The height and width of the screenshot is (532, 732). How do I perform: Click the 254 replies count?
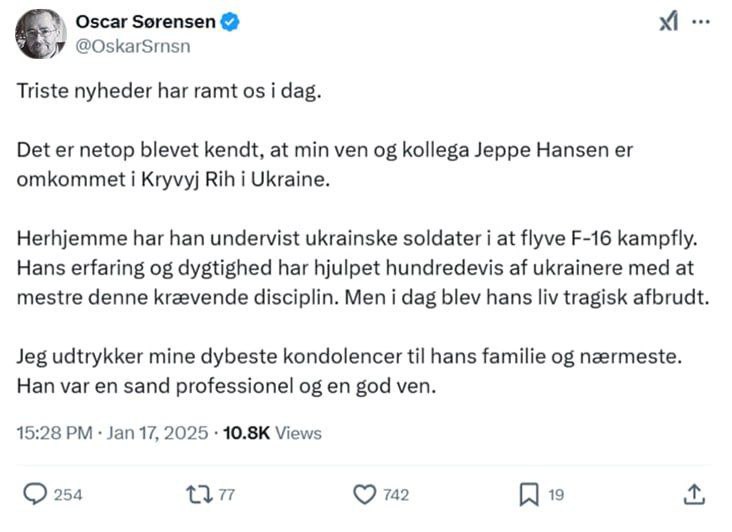pyautogui.click(x=67, y=495)
